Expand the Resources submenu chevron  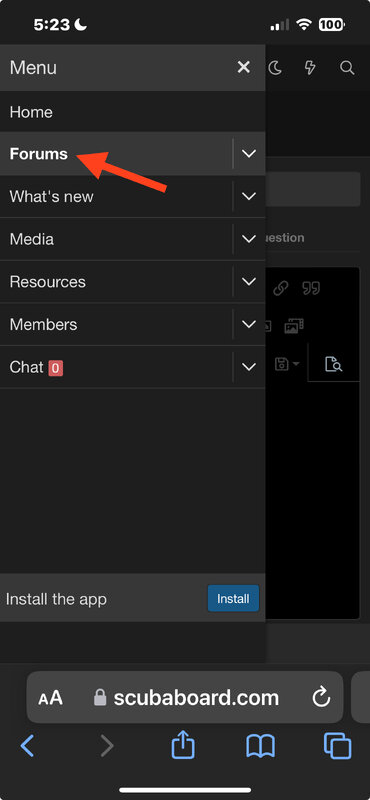pos(249,282)
